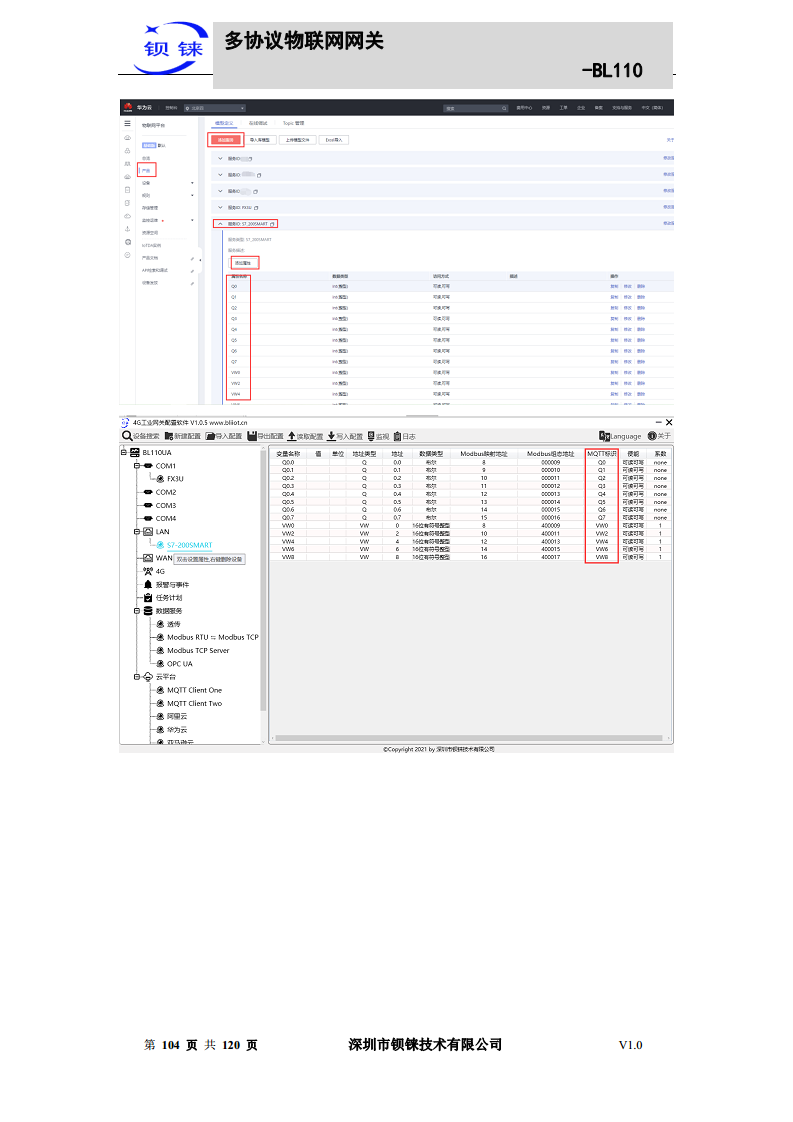Click the Huawei Cloud search field
This screenshot has width=793, height=1122.
coord(476,108)
